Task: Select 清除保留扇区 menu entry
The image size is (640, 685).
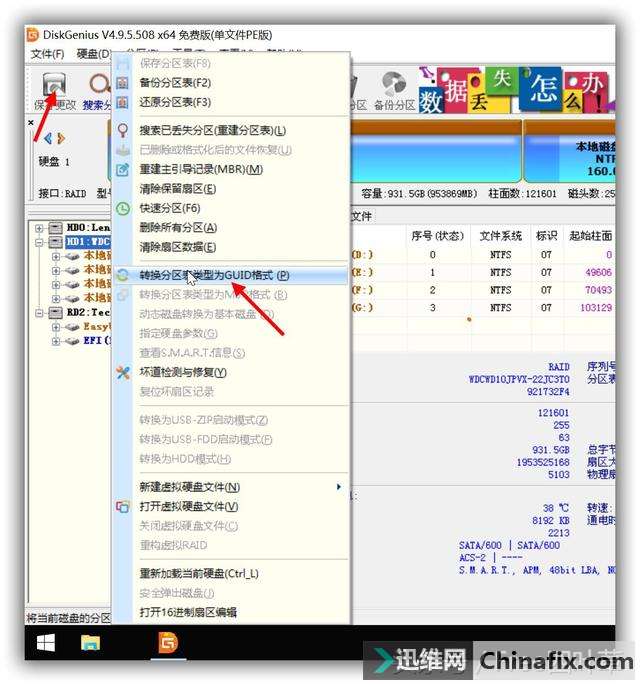Action: tap(178, 189)
